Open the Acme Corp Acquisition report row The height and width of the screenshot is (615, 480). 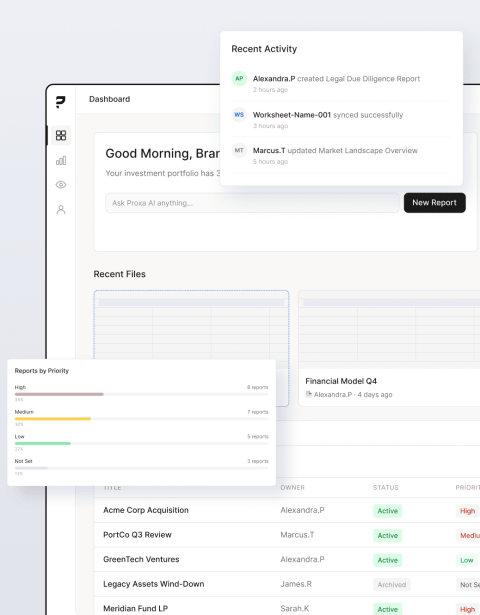tap(287, 510)
